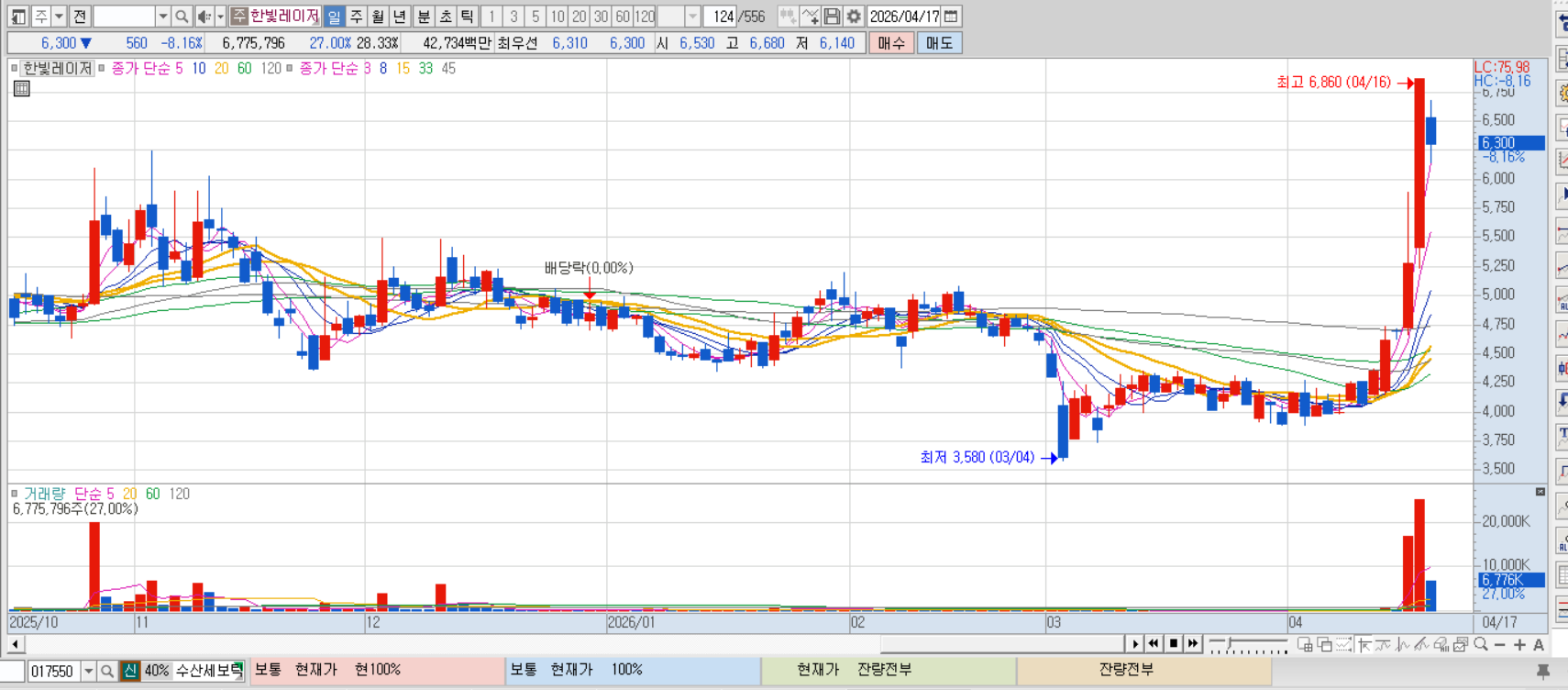The width and height of the screenshot is (1568, 690).
Task: Select the 주 (weekly) period
Action: point(357,17)
